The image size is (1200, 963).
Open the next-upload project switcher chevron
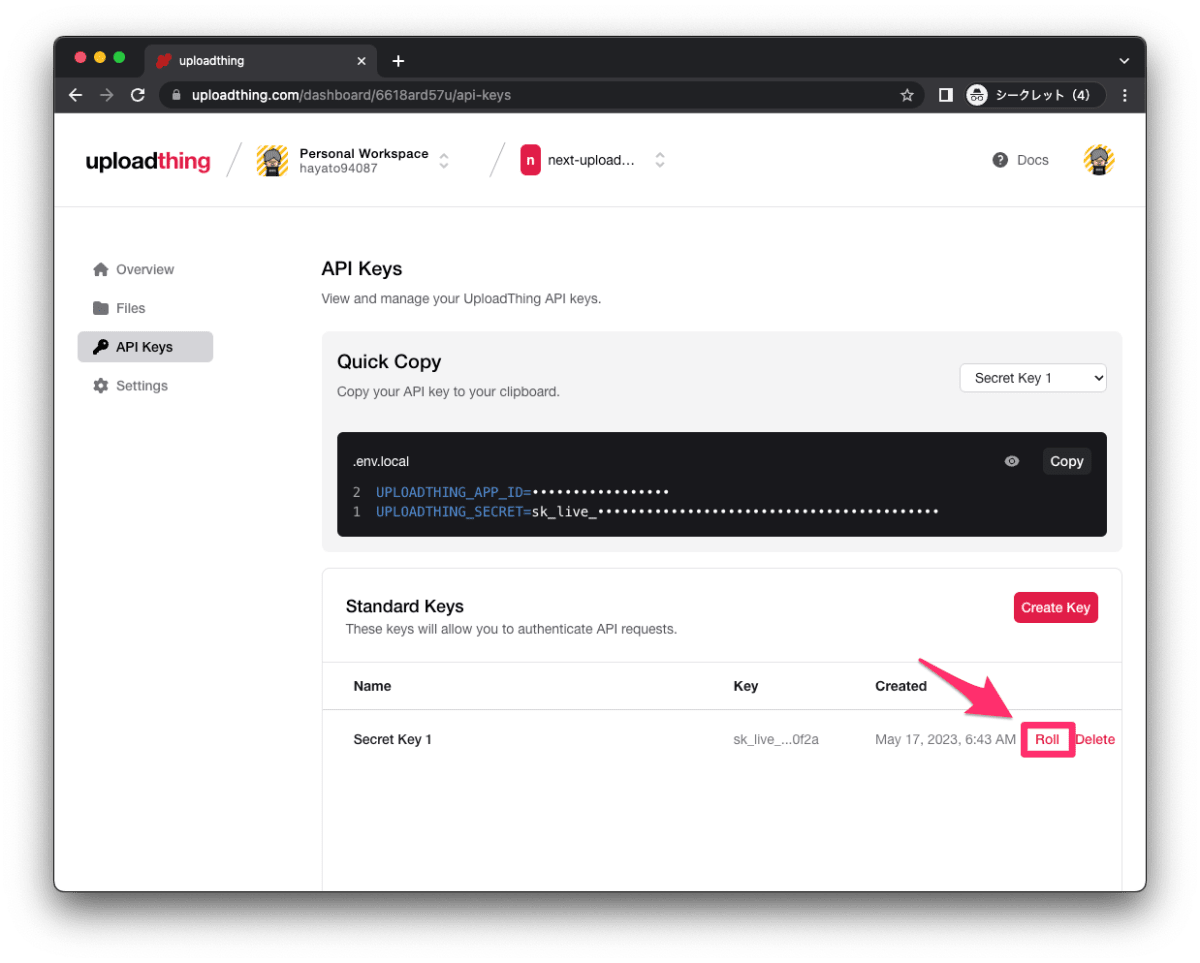[660, 160]
